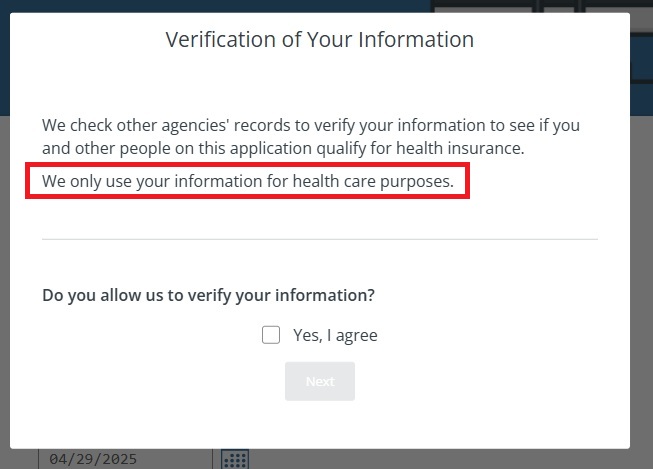Click the red-highlighted health care purposes sentence
This screenshot has height=469, width=653.
click(x=248, y=181)
